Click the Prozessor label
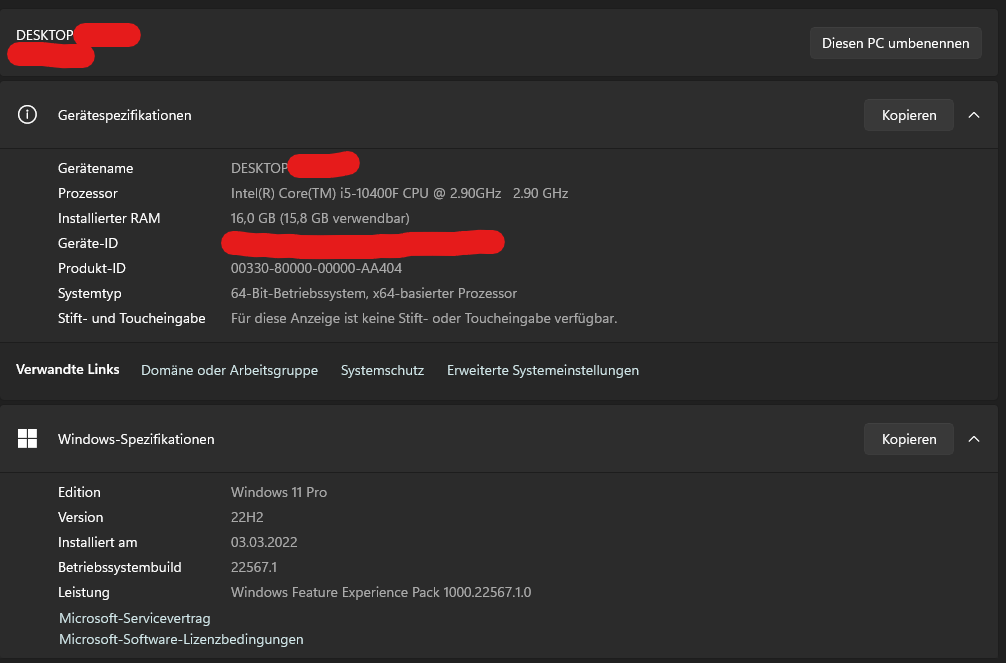The width and height of the screenshot is (1006, 663). point(88,193)
